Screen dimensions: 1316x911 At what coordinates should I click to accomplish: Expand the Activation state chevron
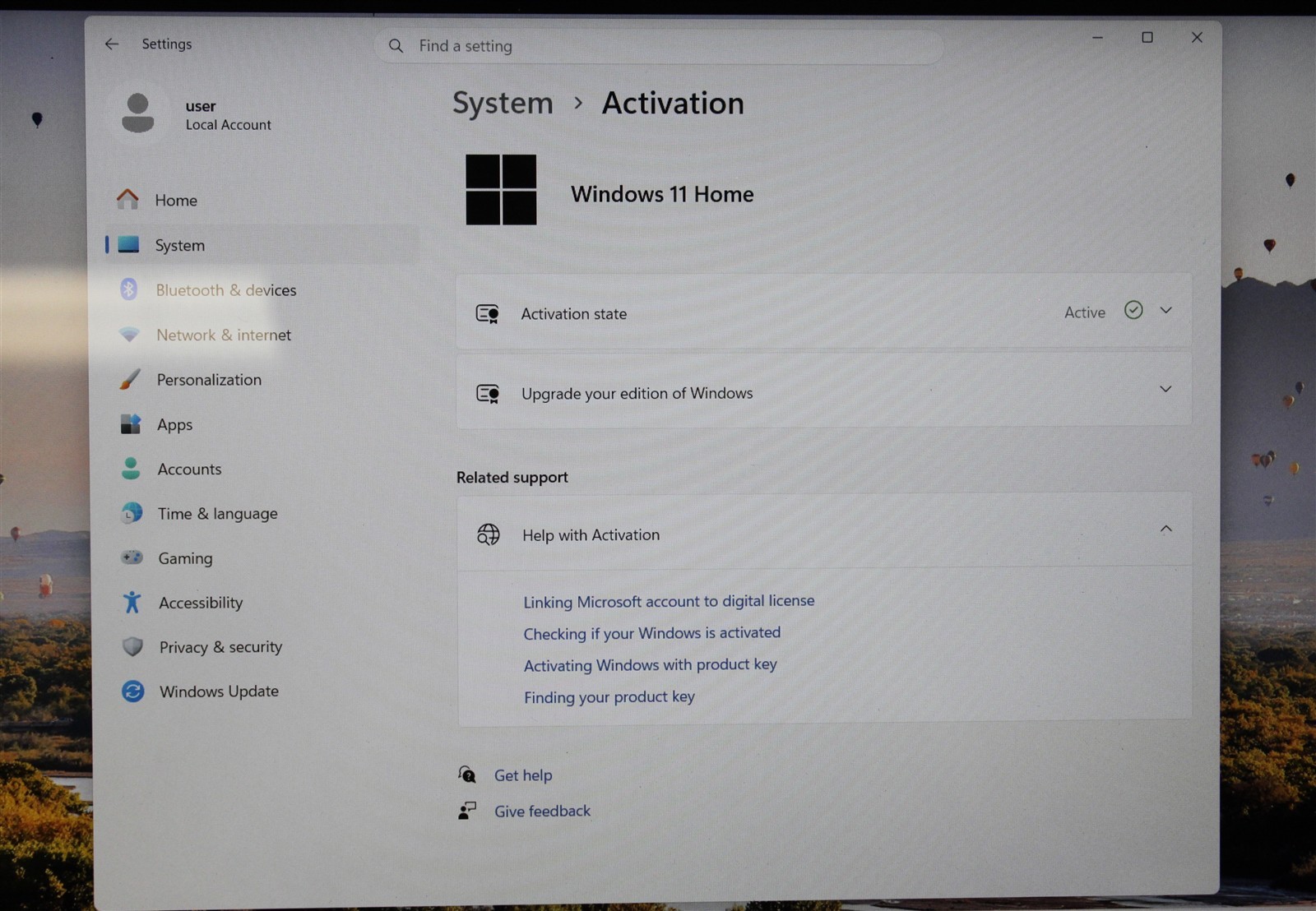(1165, 310)
